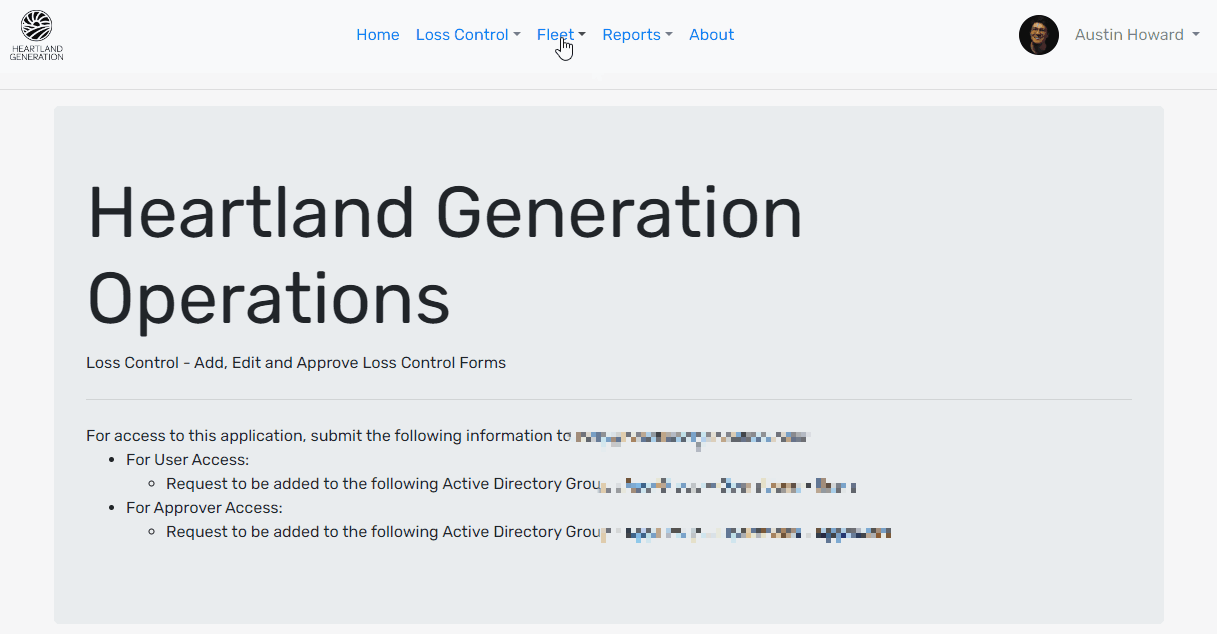Click the Loss Control forms description text
This screenshot has width=1217, height=634.
296,363
